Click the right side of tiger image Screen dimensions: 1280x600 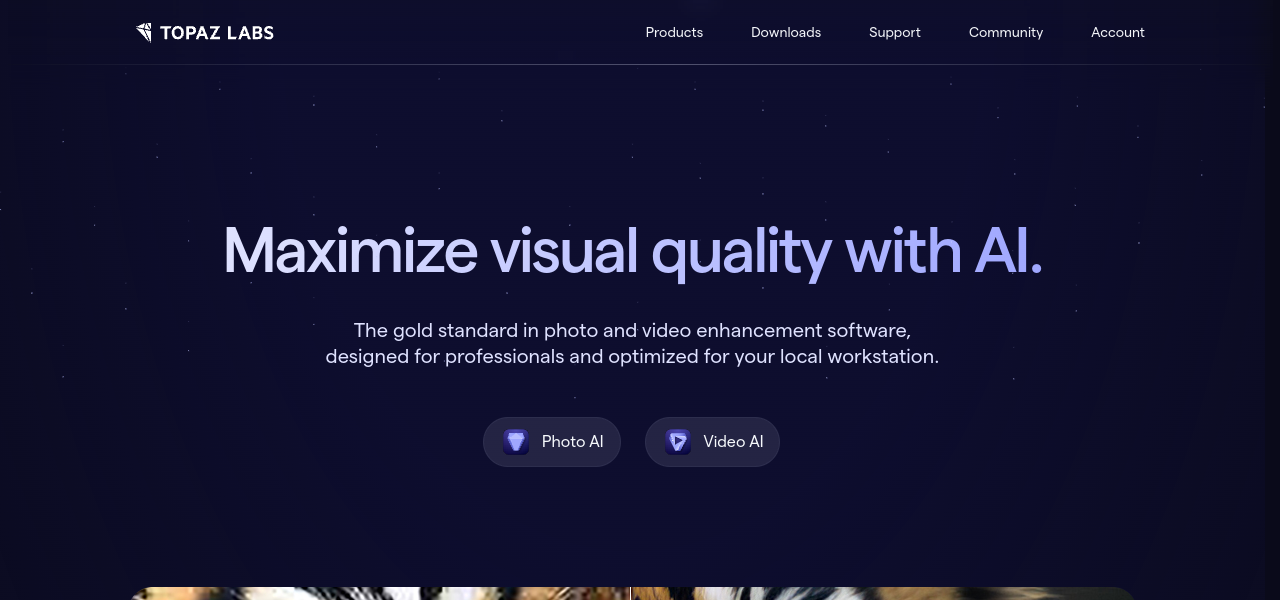pyautogui.click(x=880, y=593)
